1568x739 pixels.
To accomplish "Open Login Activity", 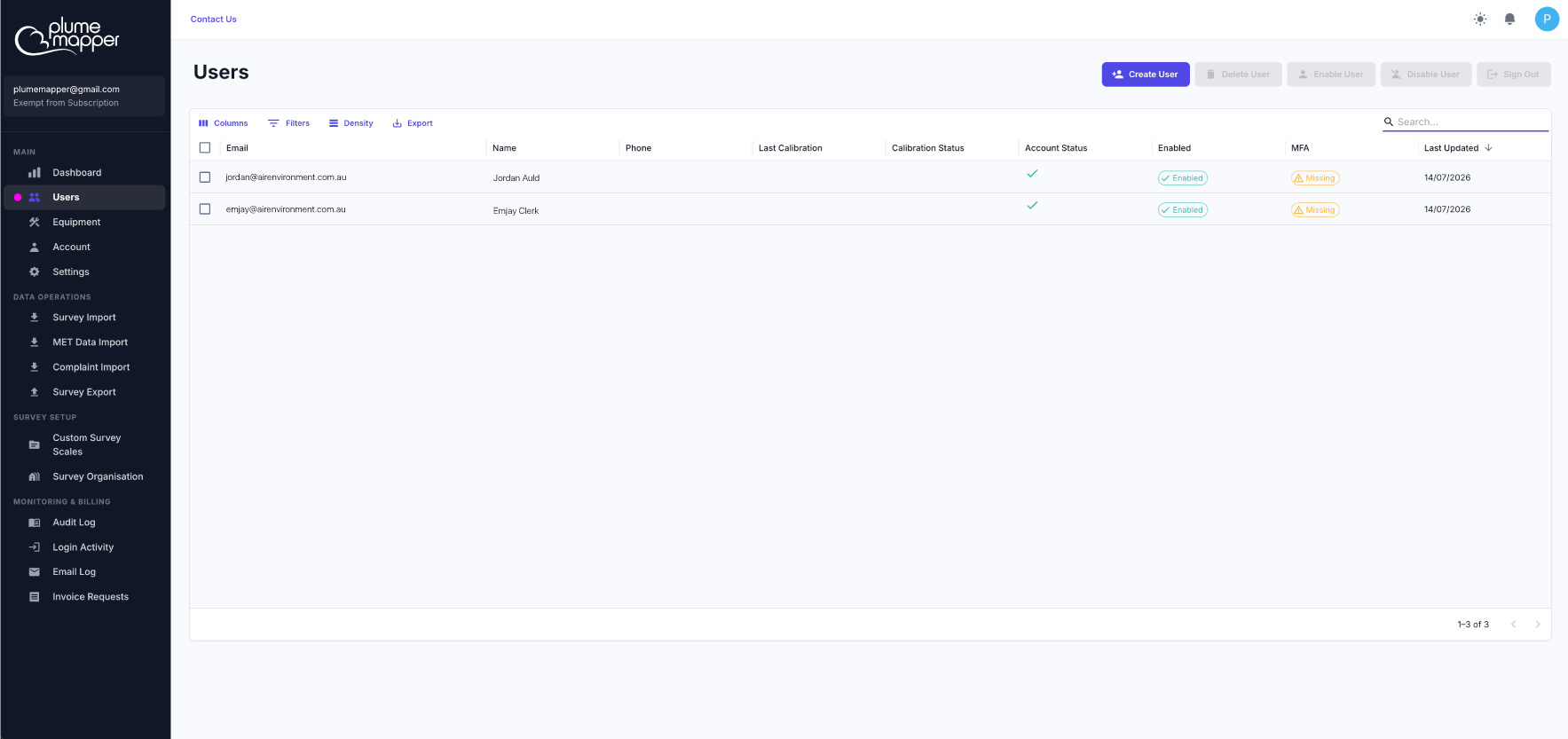I will (x=84, y=547).
